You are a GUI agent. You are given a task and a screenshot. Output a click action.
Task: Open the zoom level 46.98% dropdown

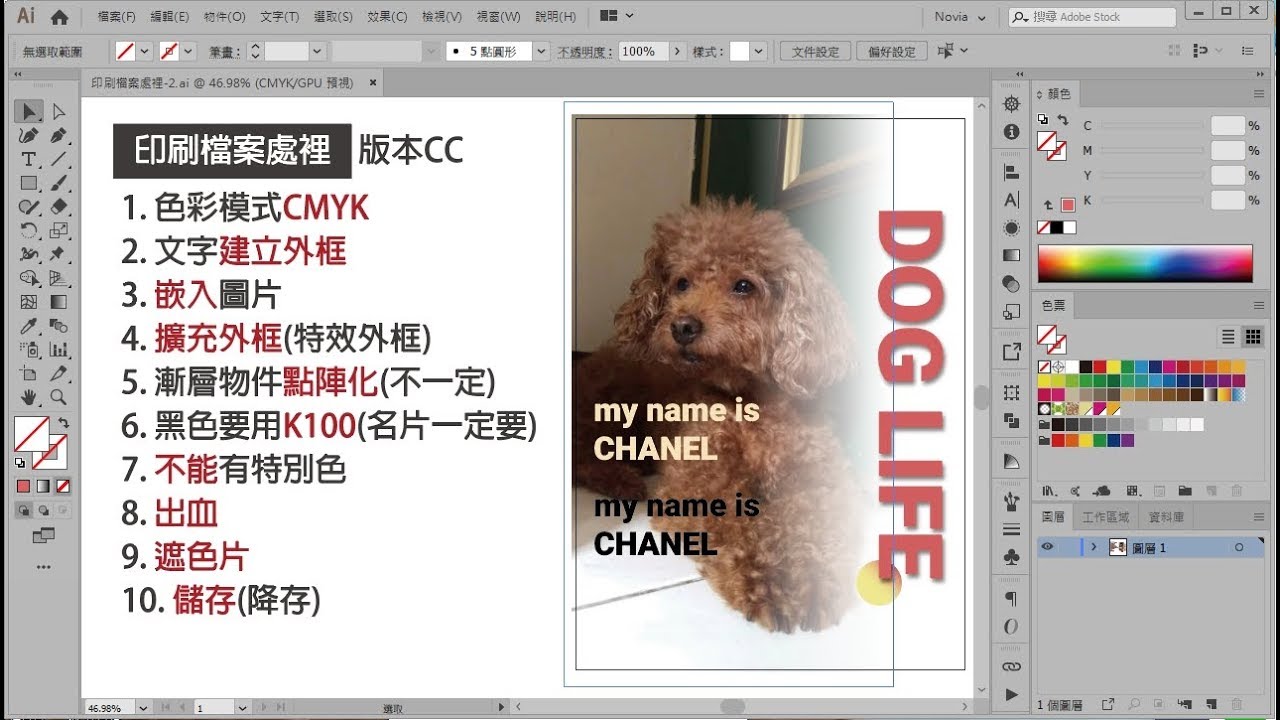142,708
